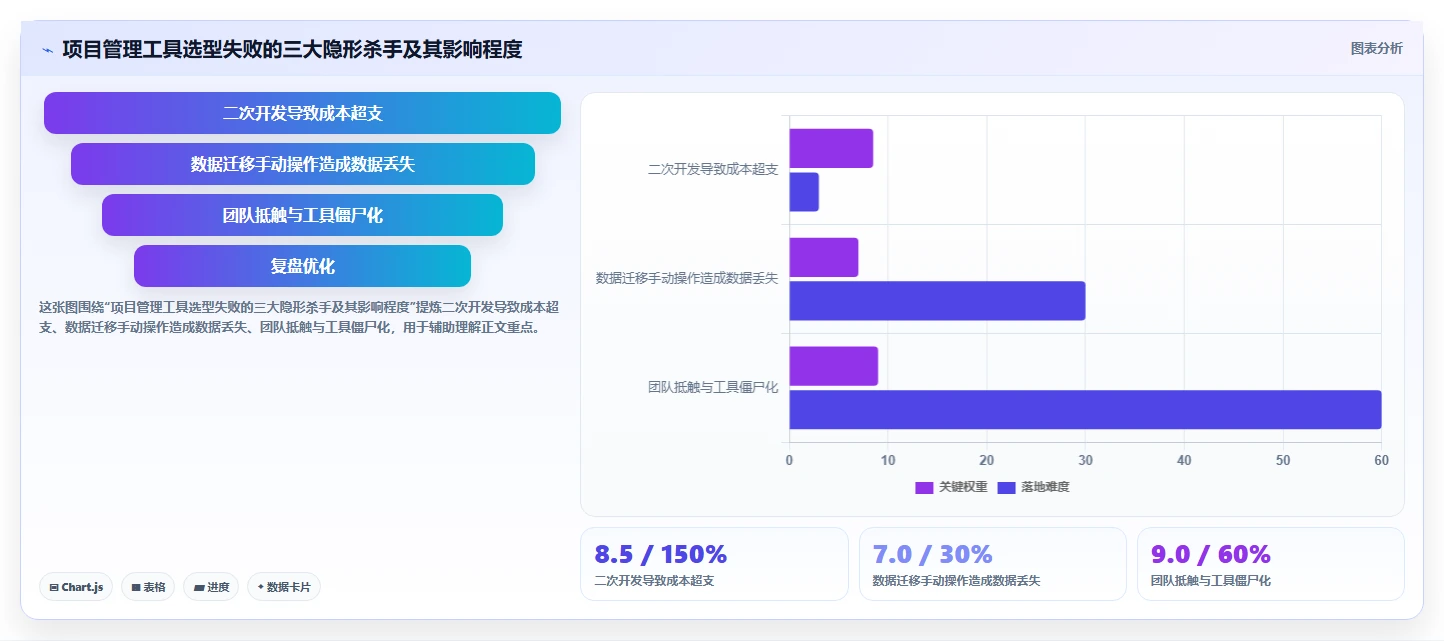Click the 数据卡片 tag chip
Image resolution: width=1444 pixels, height=641 pixels.
(284, 587)
